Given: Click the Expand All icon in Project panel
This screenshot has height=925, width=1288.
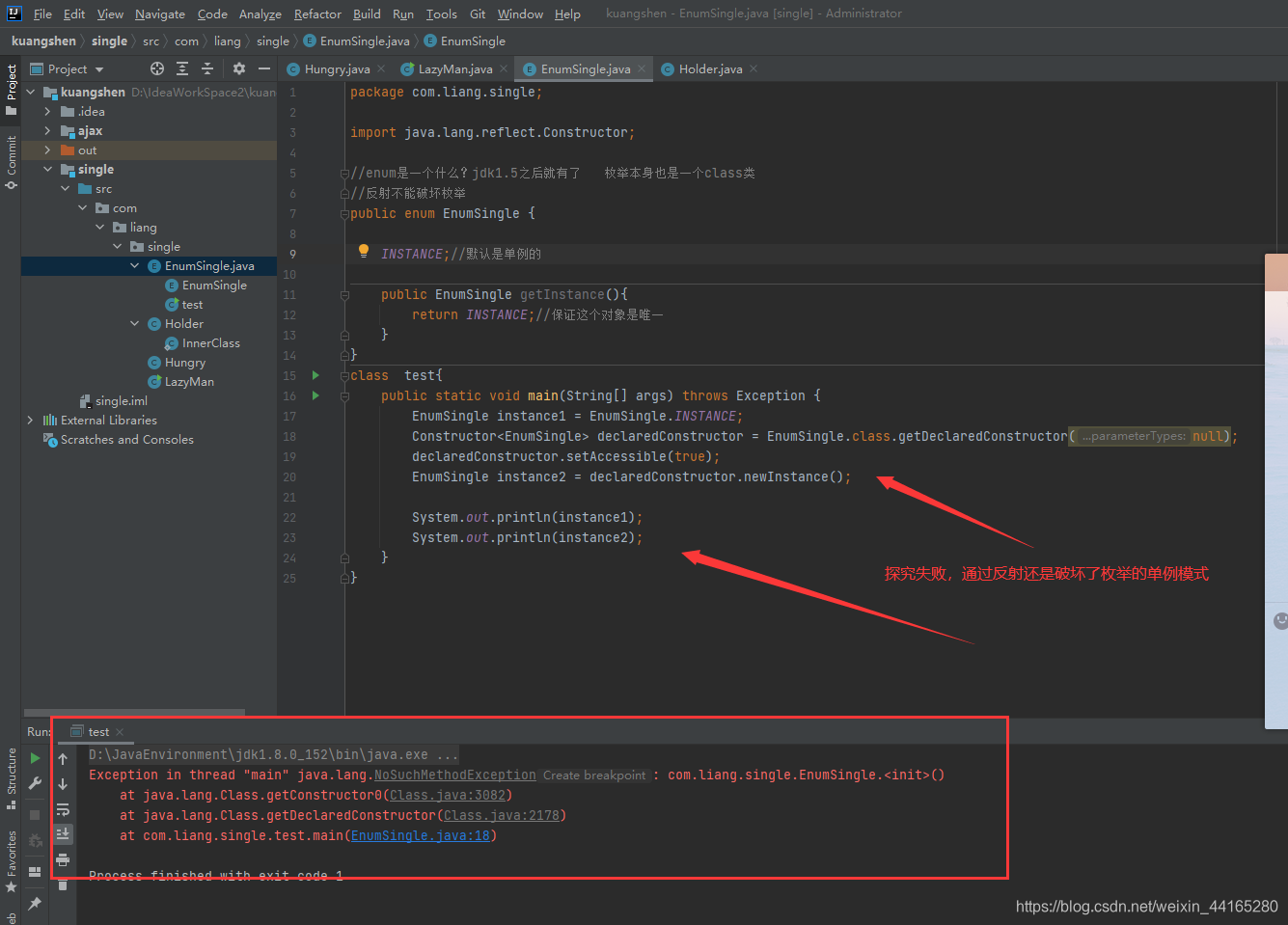Looking at the screenshot, I should tap(182, 68).
